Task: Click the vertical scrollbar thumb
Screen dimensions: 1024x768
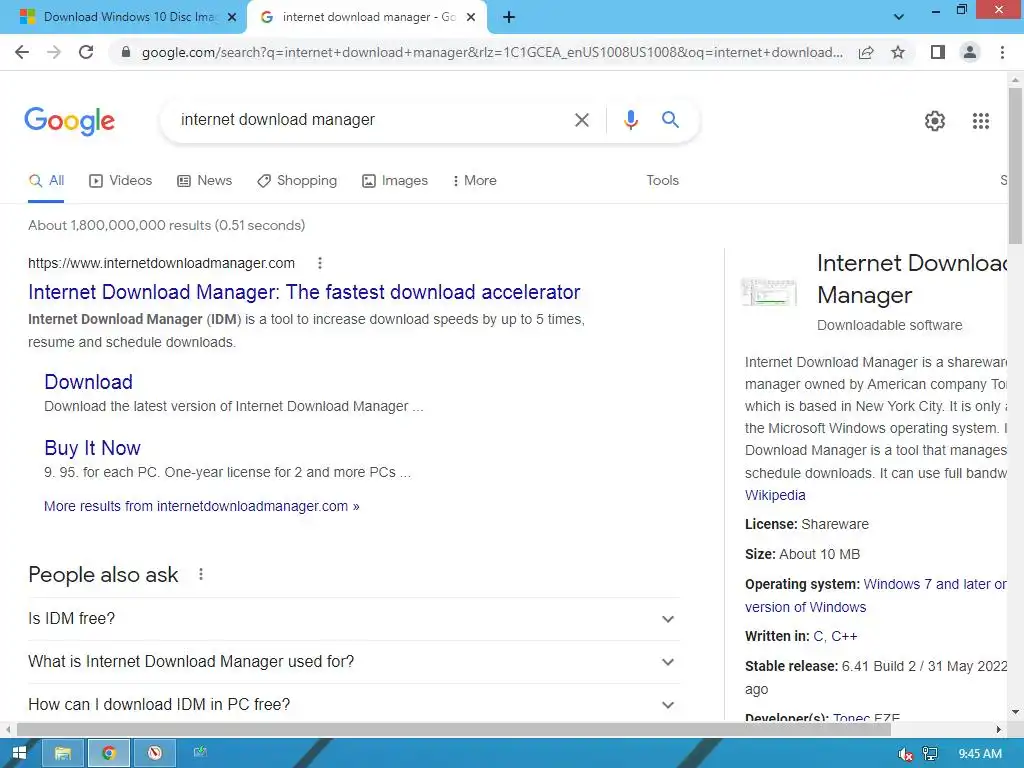Action: pyautogui.click(x=1015, y=165)
